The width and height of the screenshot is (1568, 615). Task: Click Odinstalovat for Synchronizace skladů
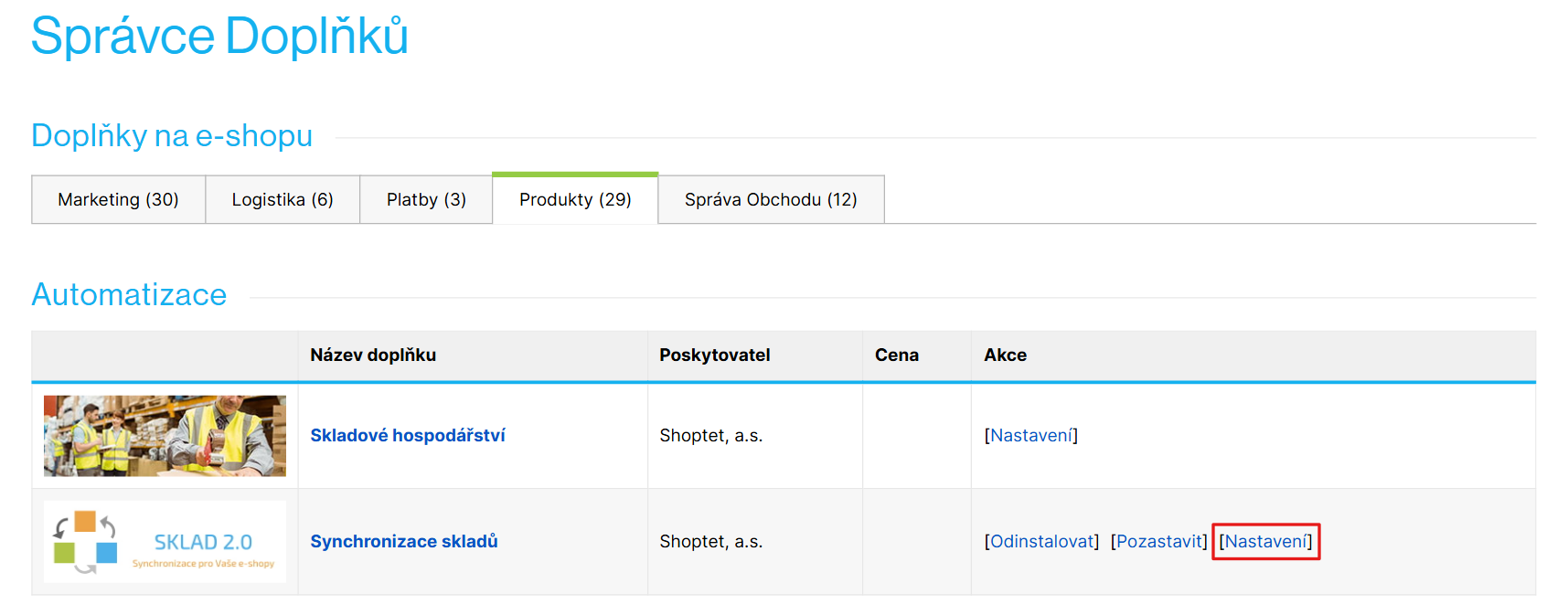[1042, 542]
